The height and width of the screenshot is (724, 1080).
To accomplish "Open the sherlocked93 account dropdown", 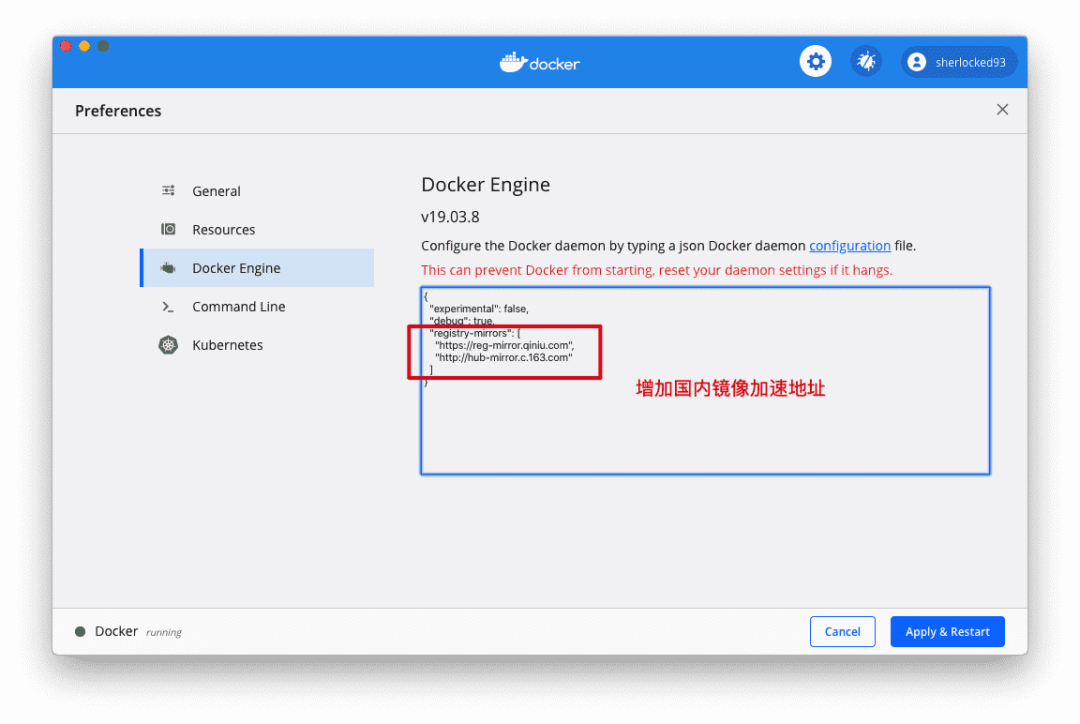I will [x=959, y=61].
